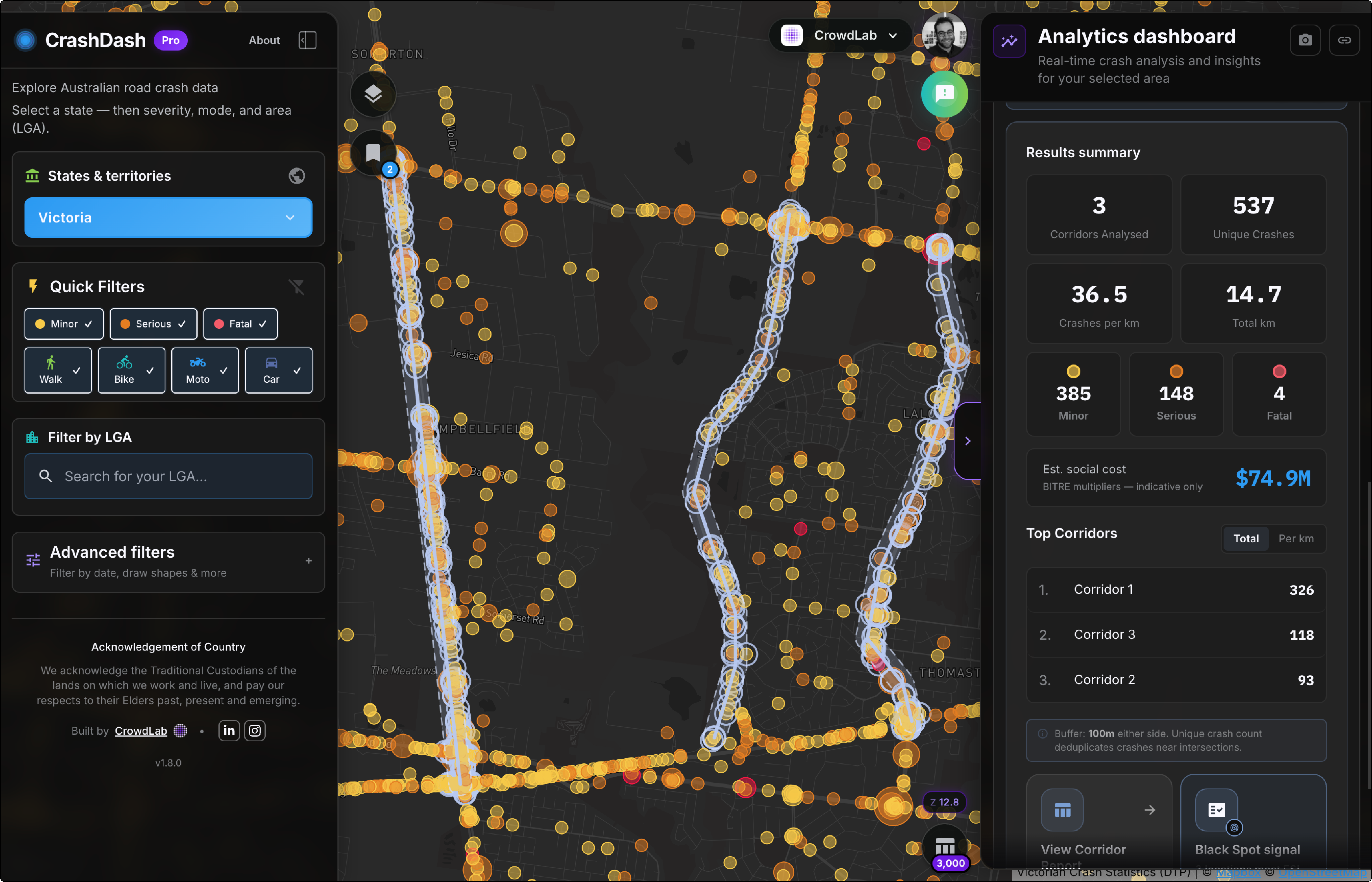
Task: Clear quick filters with the crossed-funnel icon
Action: 297,286
